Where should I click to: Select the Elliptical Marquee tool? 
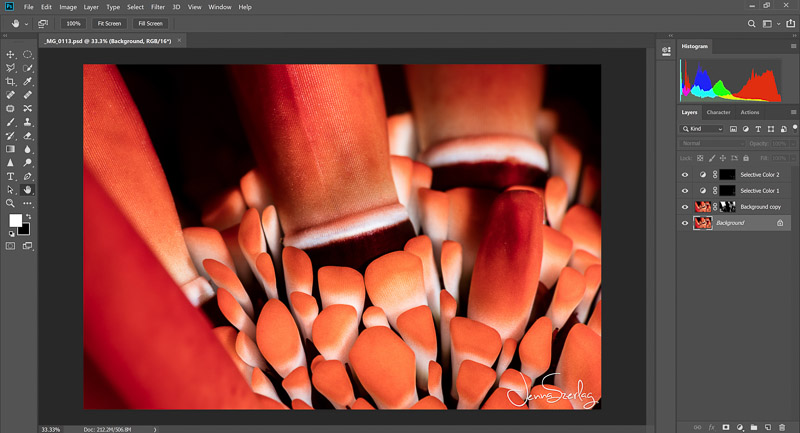point(28,55)
